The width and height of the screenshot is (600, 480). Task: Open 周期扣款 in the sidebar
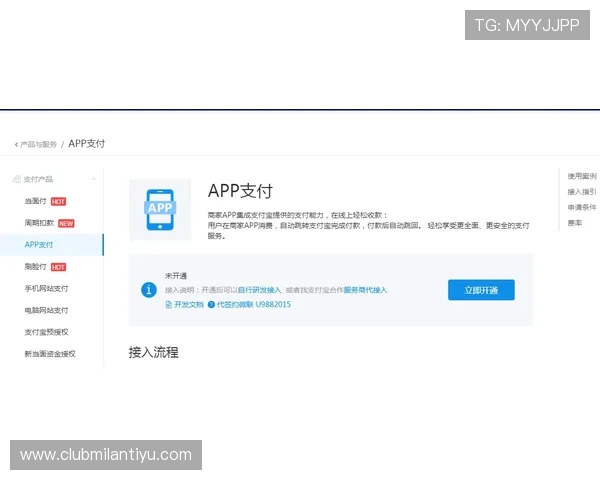[39, 223]
